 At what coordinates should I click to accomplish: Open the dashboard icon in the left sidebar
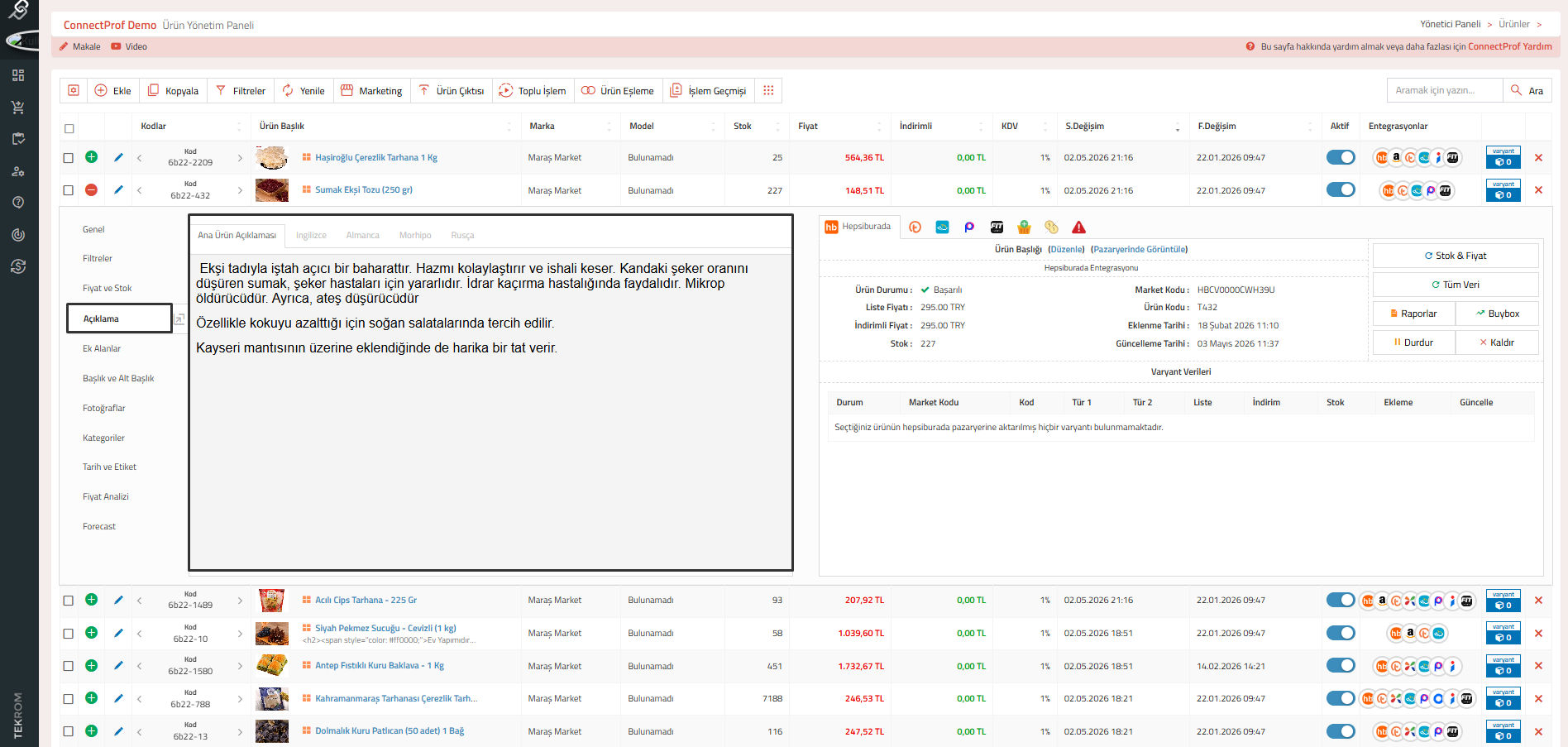click(18, 75)
